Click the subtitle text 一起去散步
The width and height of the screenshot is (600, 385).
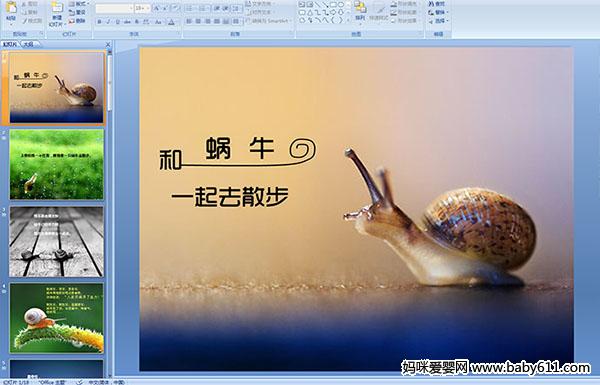(x=230, y=197)
